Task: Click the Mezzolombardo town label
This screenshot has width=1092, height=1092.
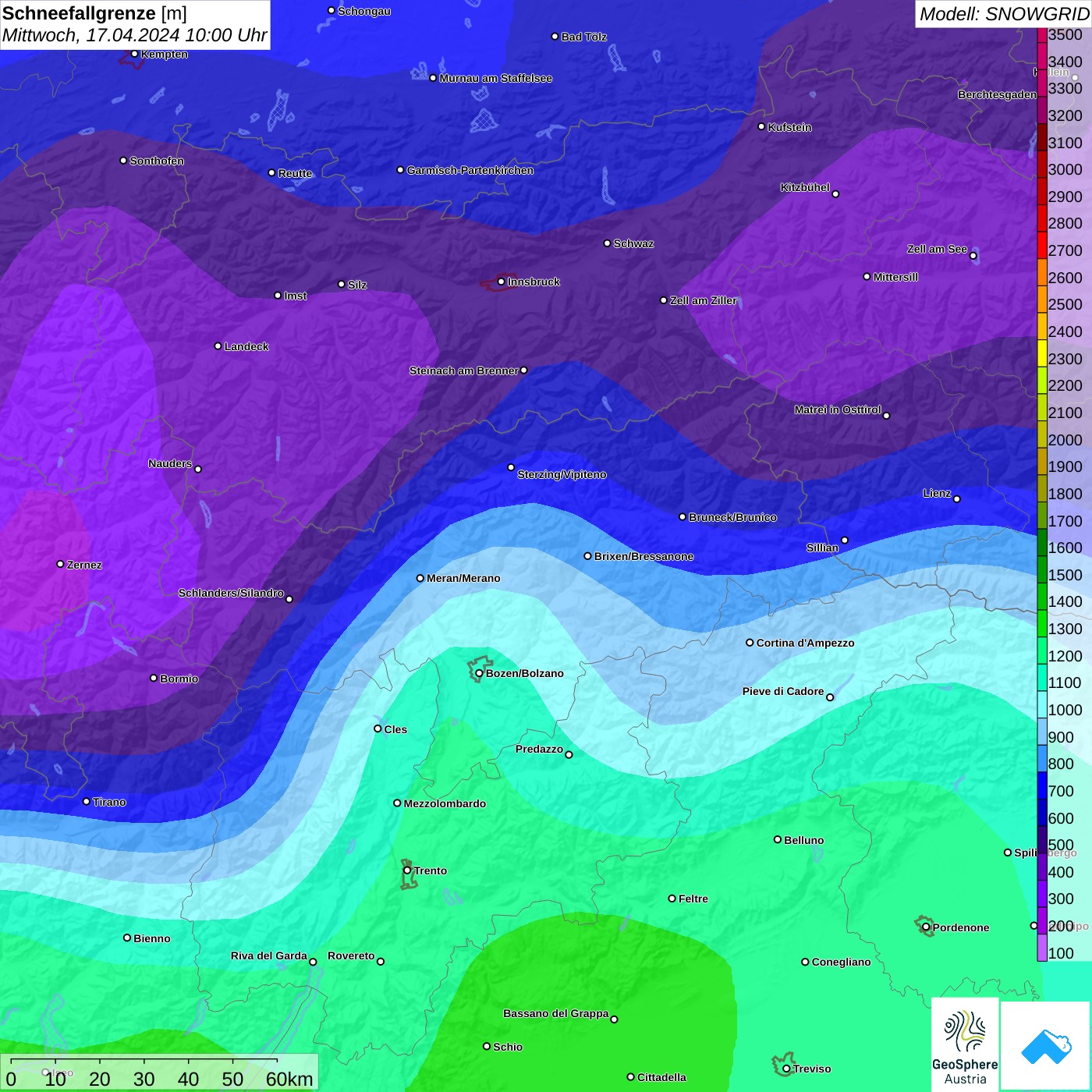Action: click(445, 803)
